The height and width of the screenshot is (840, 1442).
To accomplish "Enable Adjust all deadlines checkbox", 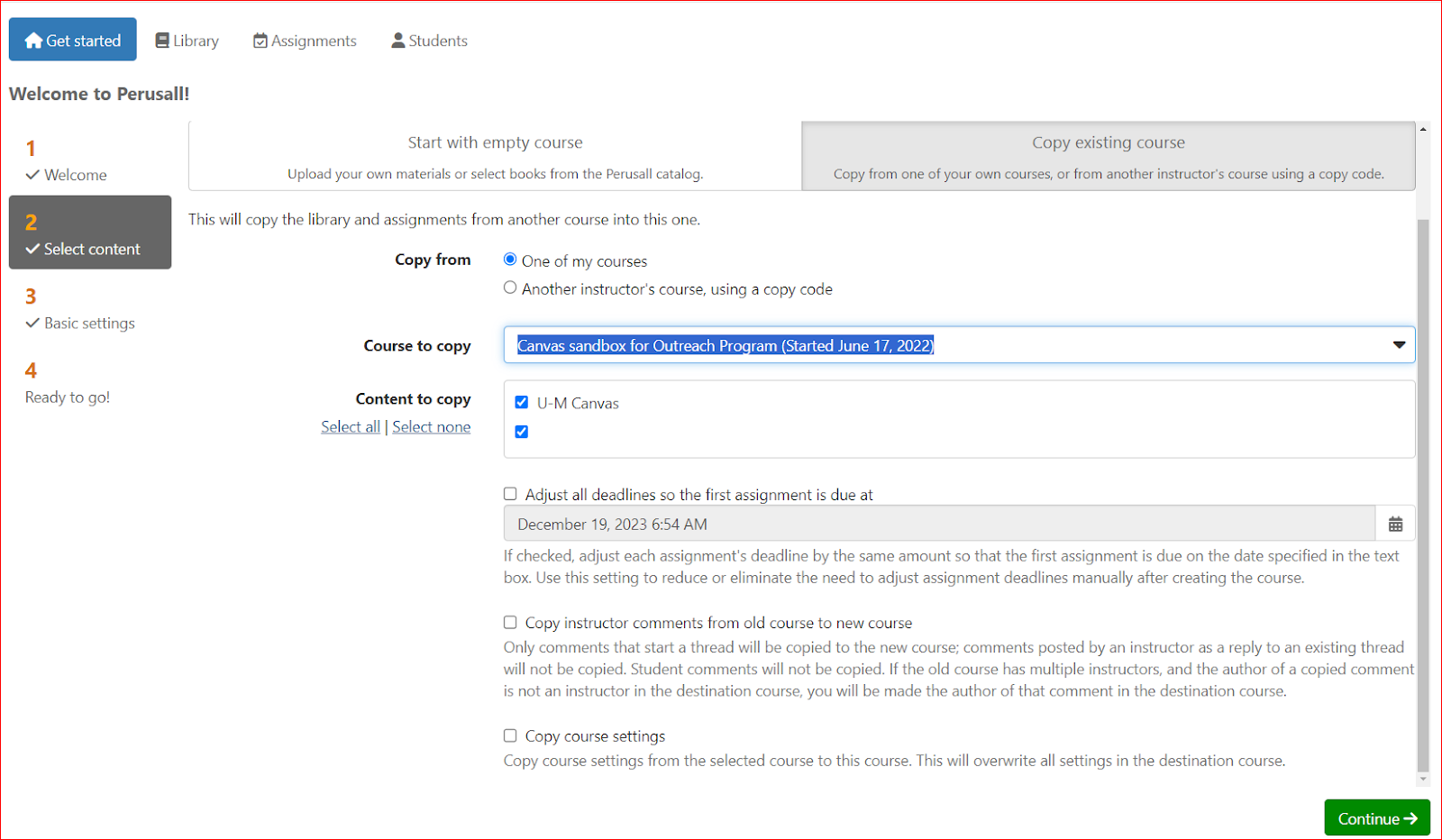I will (x=510, y=494).
